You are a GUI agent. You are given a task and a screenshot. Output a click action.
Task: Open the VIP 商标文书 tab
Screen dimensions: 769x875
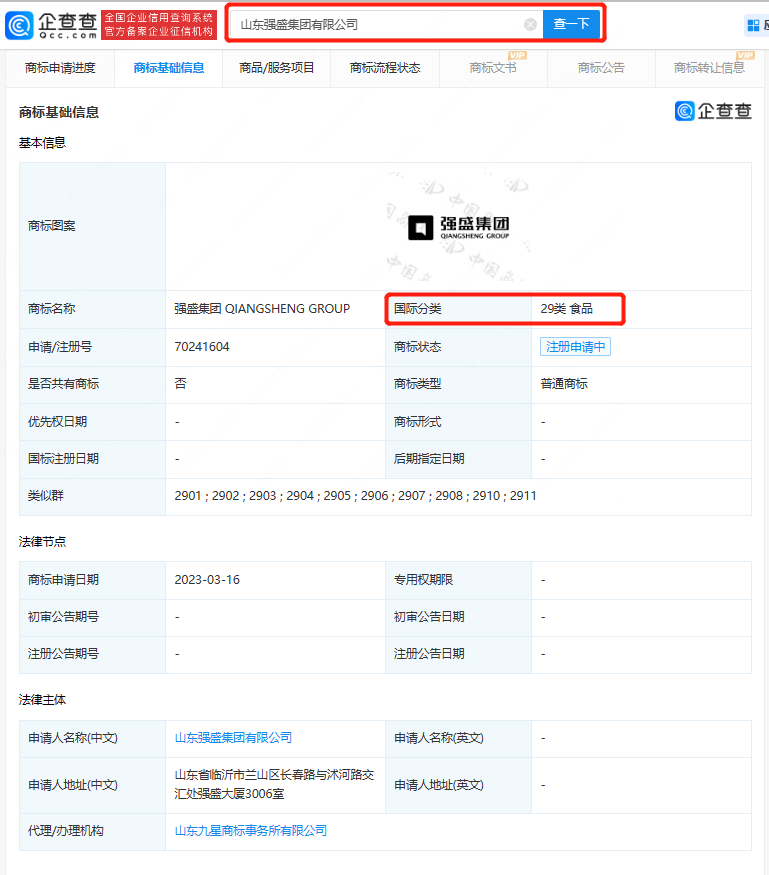(493, 68)
